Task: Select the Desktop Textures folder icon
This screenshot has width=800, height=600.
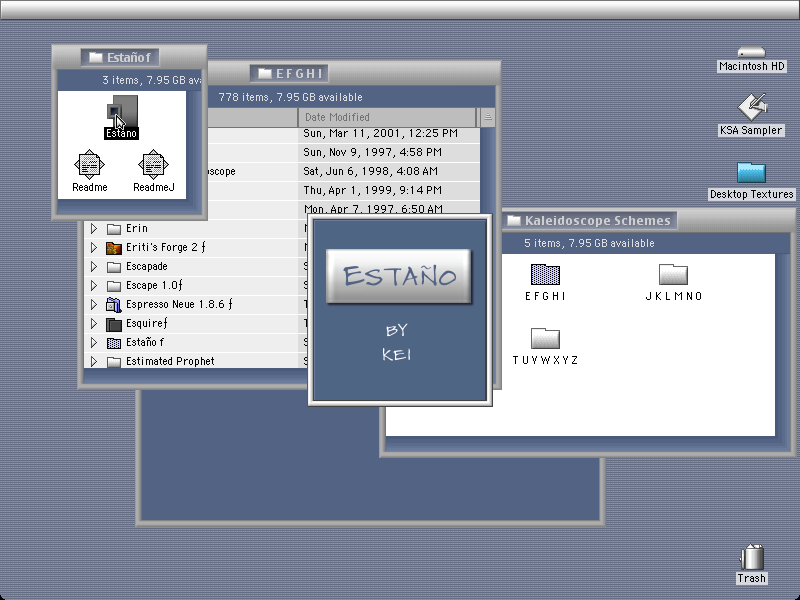Action: (x=752, y=172)
